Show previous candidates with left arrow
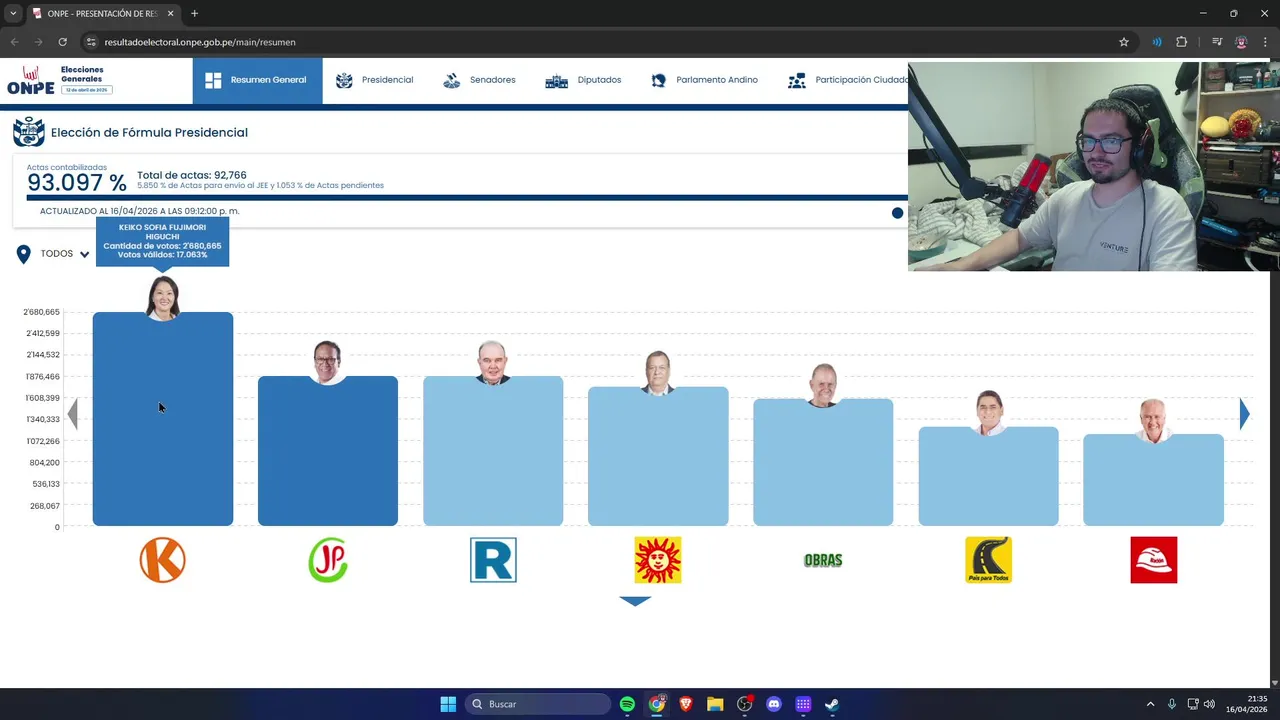The height and width of the screenshot is (720, 1280). (x=73, y=414)
